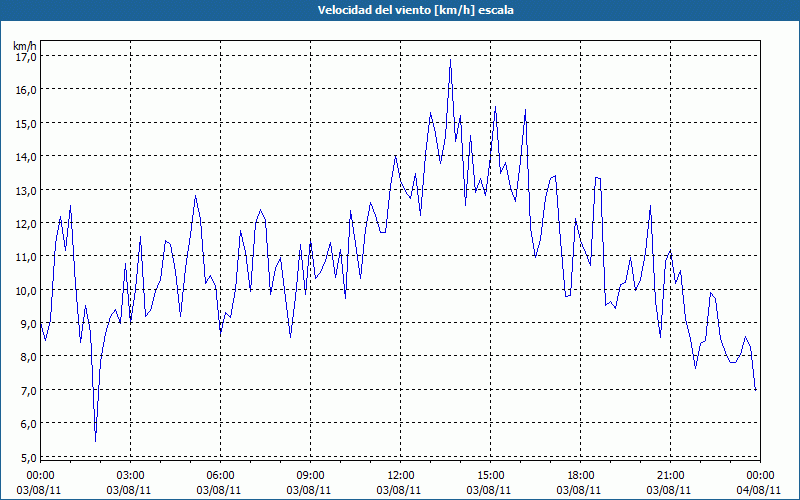Click the 'km/h' axis unit label
Image resolution: width=800 pixels, height=500 pixels.
(x=25, y=46)
